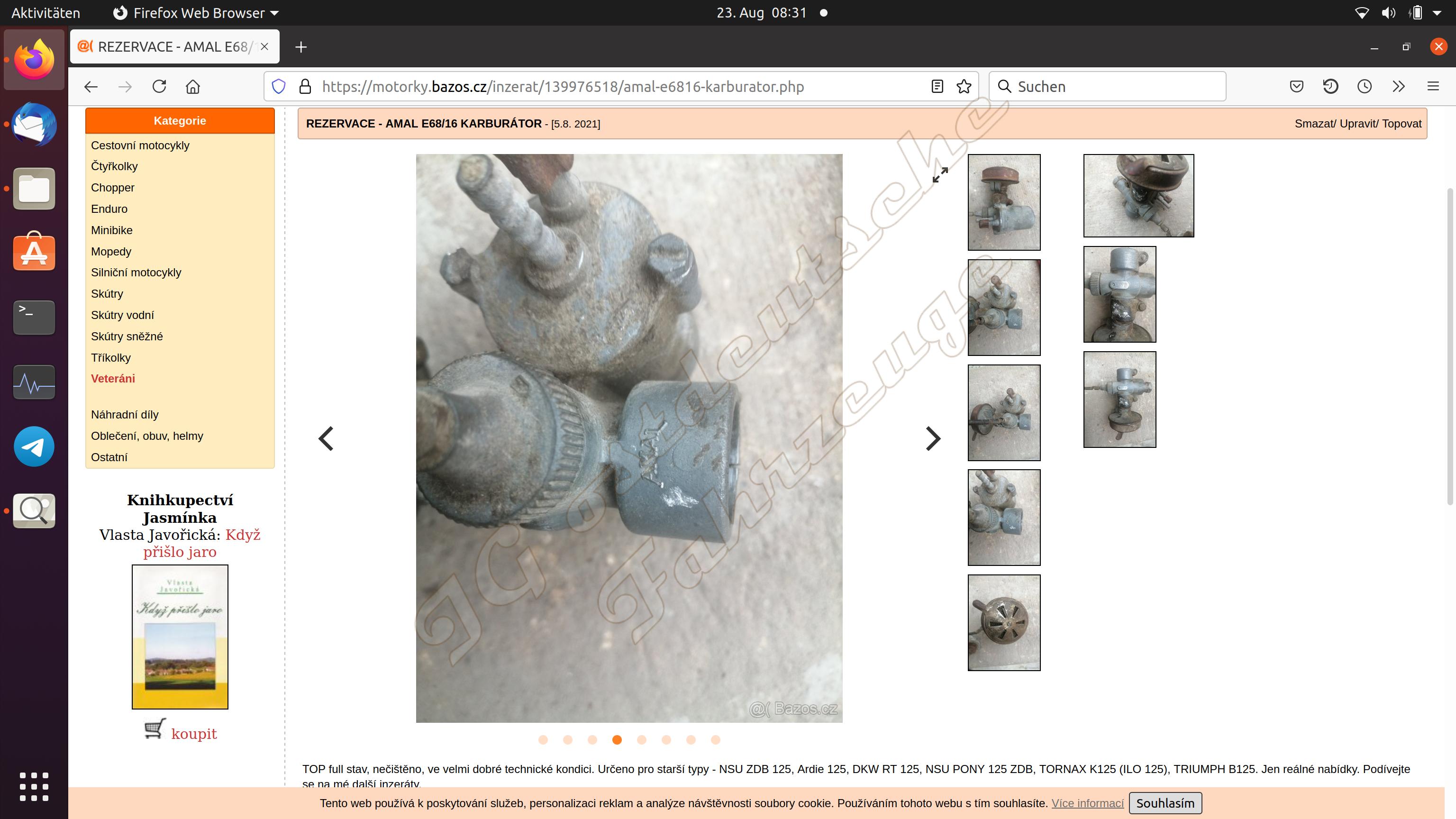
Task: Open the magnifier document viewer dock icon
Action: [x=35, y=511]
